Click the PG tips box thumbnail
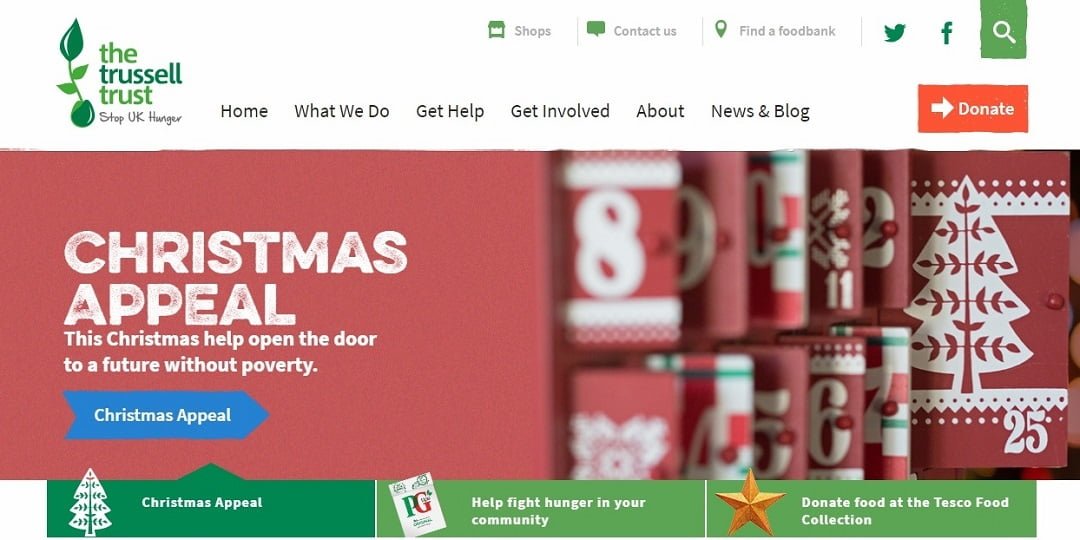1080x540 pixels. pyautogui.click(x=417, y=505)
